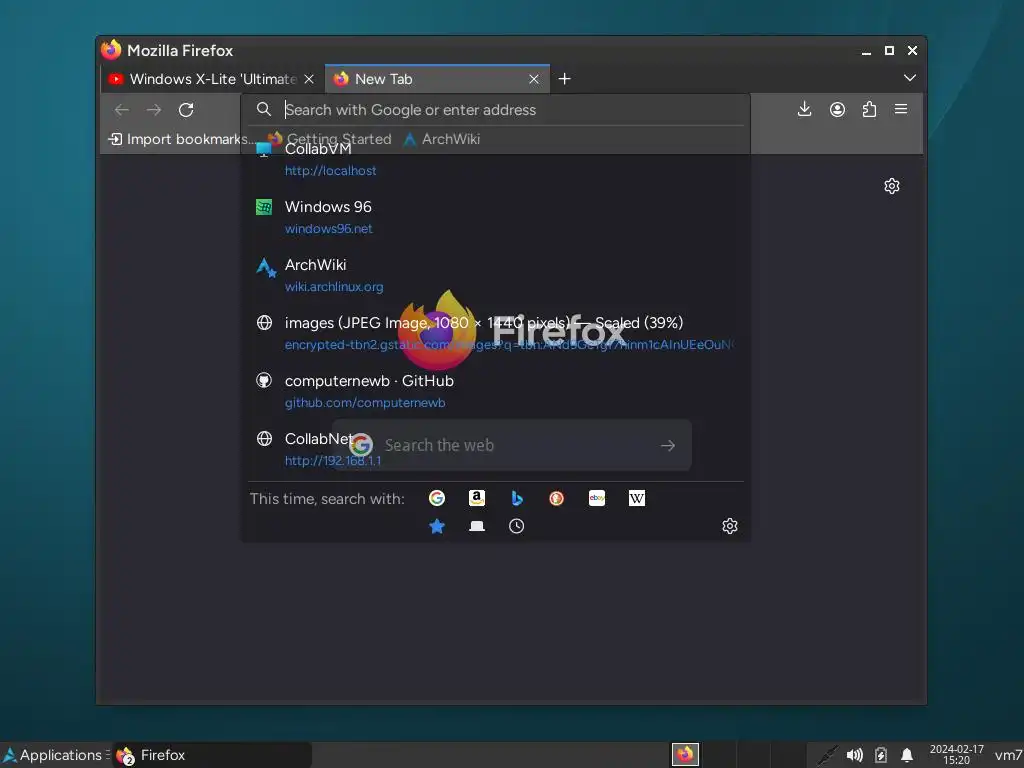Search this time with Bing icon
The image size is (1024, 768).
(x=517, y=498)
